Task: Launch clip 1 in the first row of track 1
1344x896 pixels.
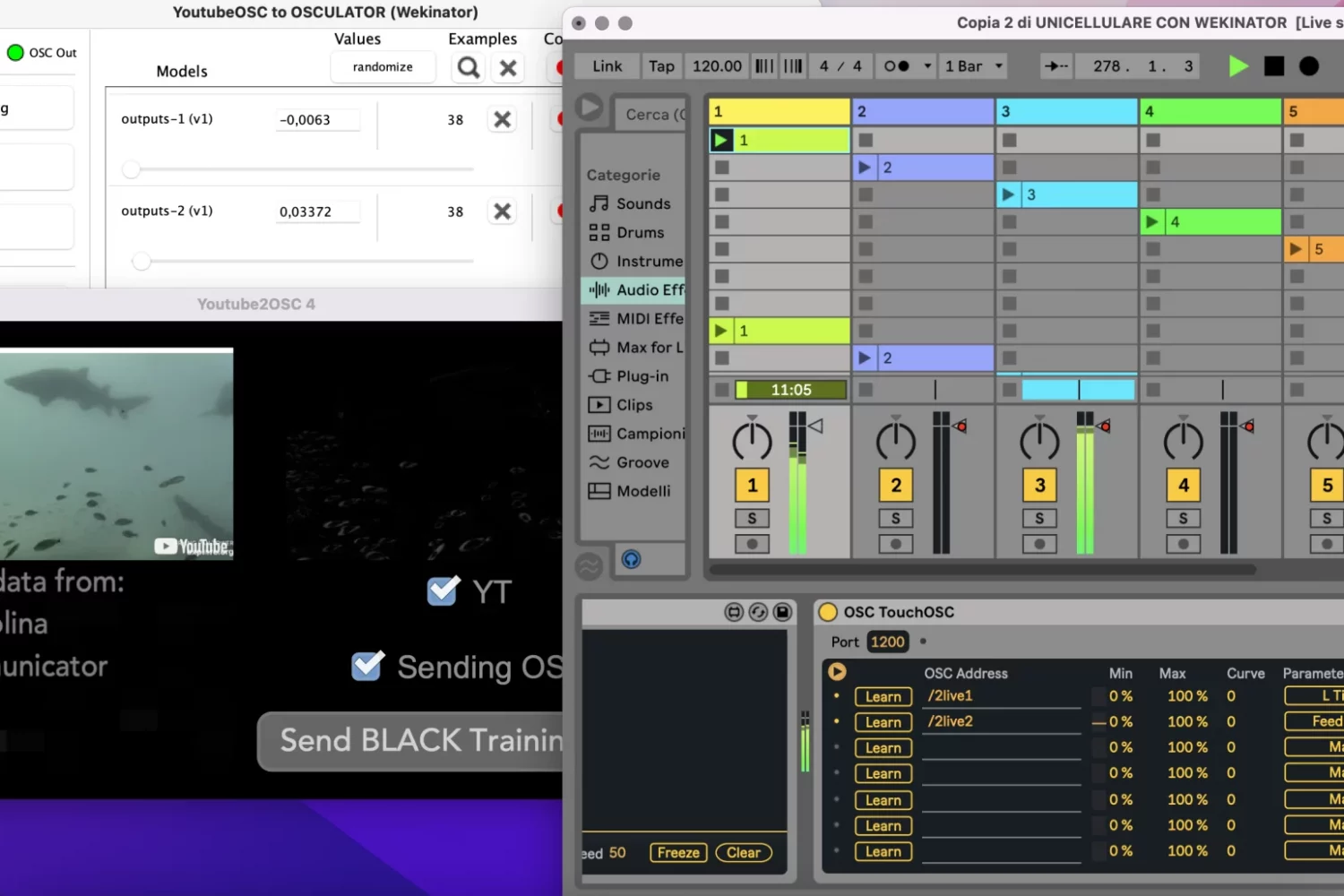Action: (720, 140)
